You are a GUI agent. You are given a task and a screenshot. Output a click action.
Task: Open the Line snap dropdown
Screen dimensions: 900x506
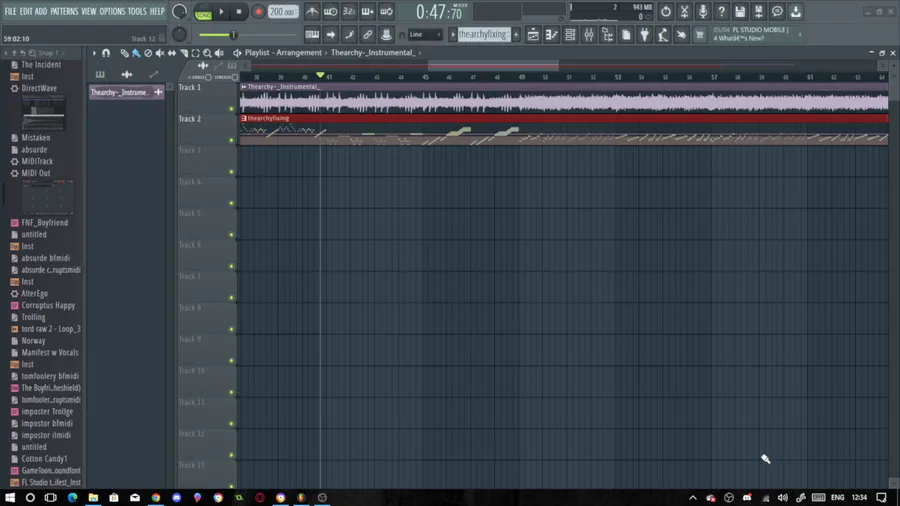coord(425,34)
